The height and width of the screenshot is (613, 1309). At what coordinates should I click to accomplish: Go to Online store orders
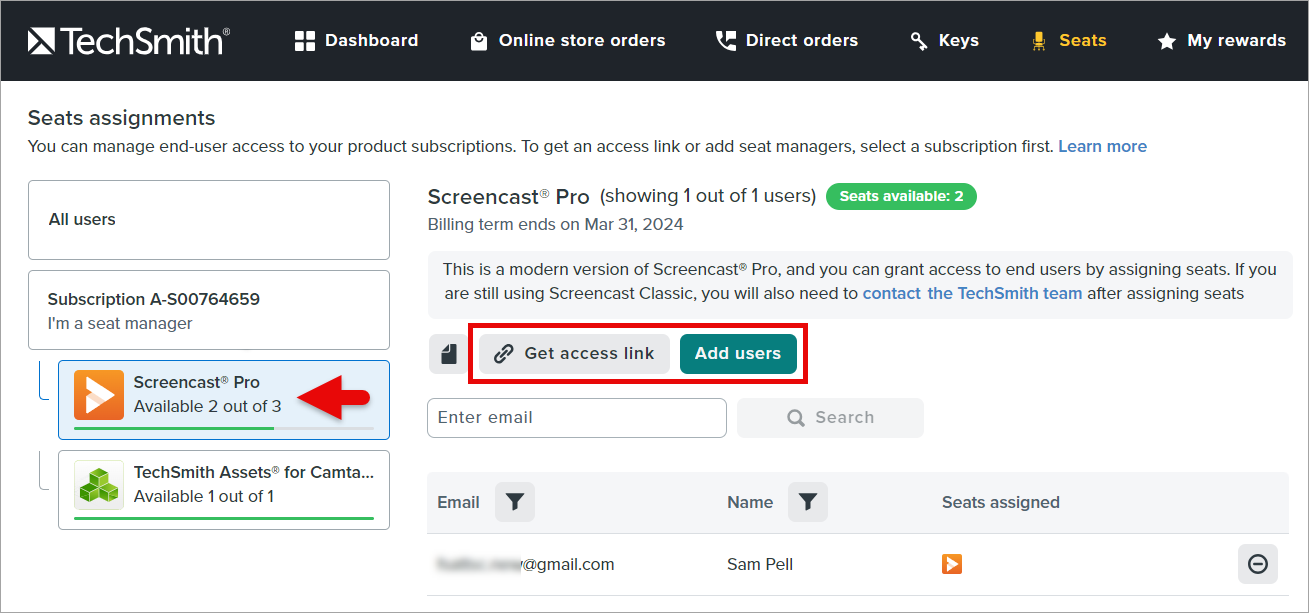[x=567, y=41]
